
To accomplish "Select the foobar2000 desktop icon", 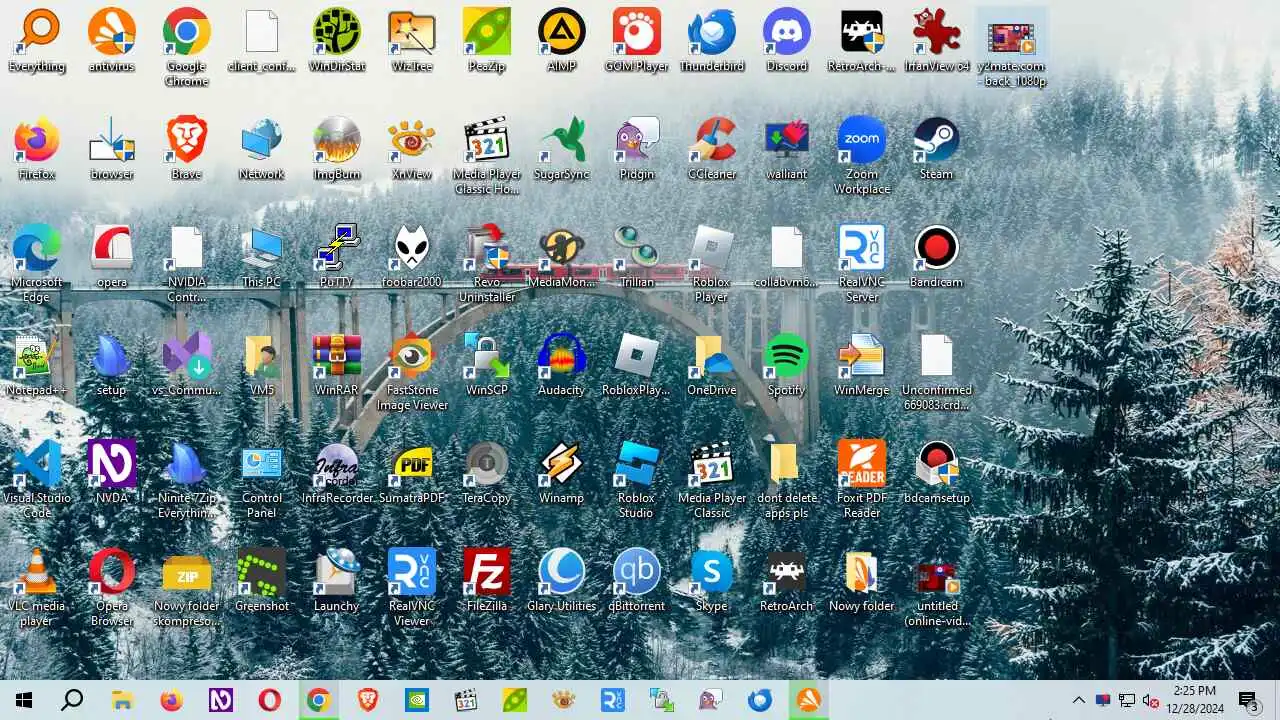I will coord(412,256).
